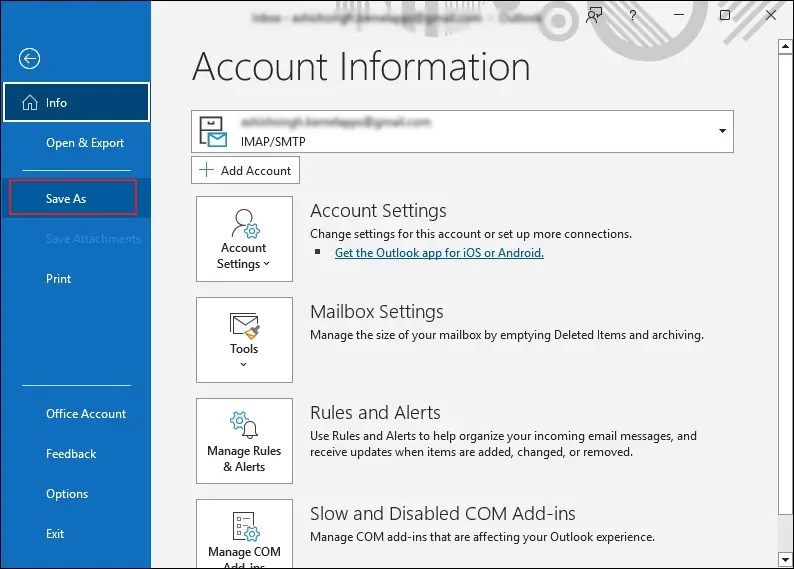The height and width of the screenshot is (569, 794).
Task: Open the feedback person icon in title bar
Action: 593,15
